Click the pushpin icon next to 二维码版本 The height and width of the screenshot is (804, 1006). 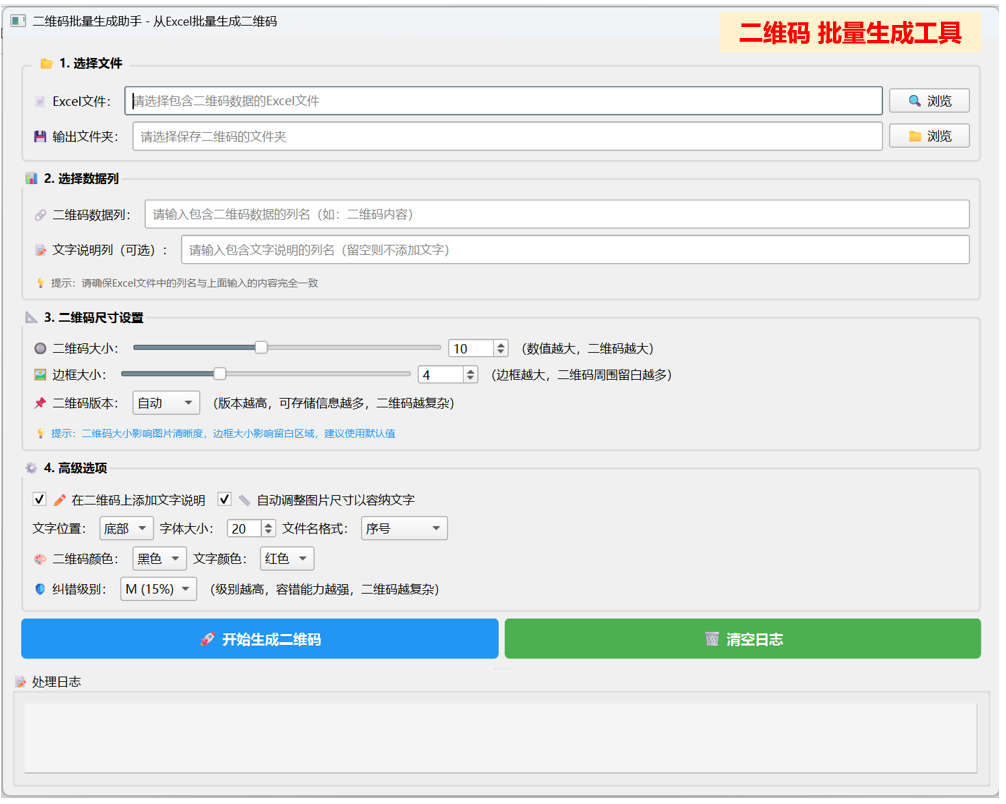[x=40, y=403]
